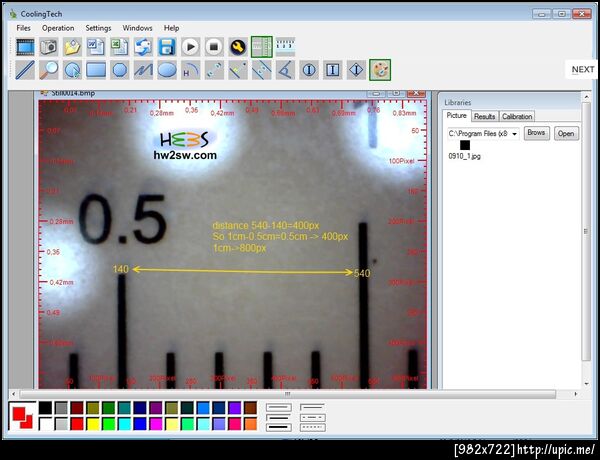This screenshot has height=460, width=600.
Task: Pick the yellow color swatch
Action: point(93,424)
